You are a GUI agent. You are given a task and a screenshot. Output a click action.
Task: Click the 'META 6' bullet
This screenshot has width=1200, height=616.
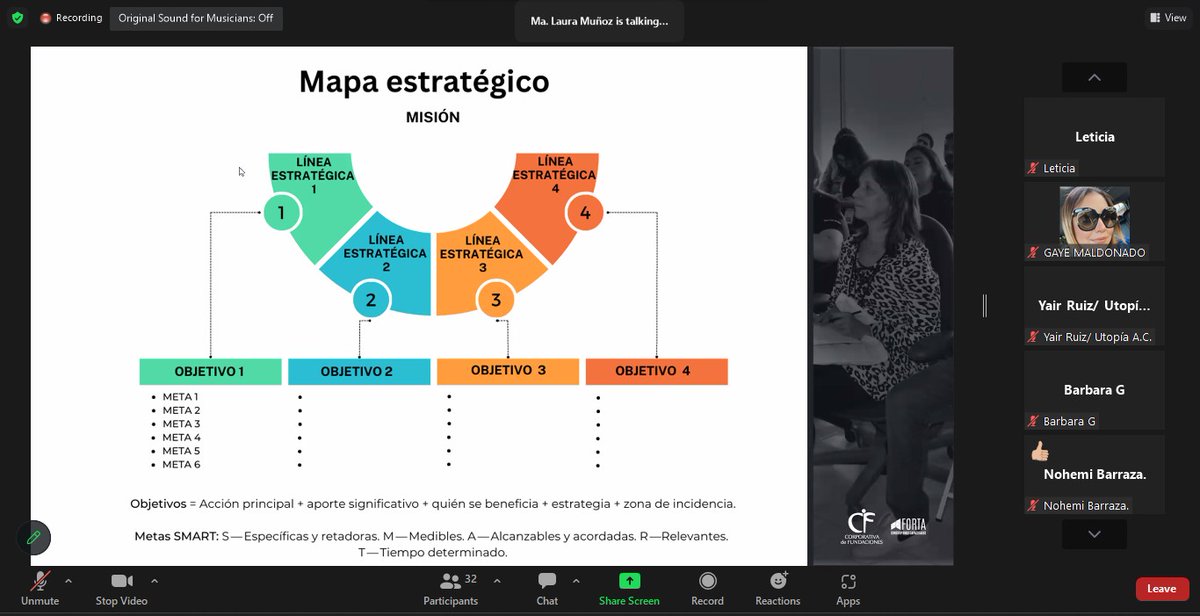pos(182,465)
